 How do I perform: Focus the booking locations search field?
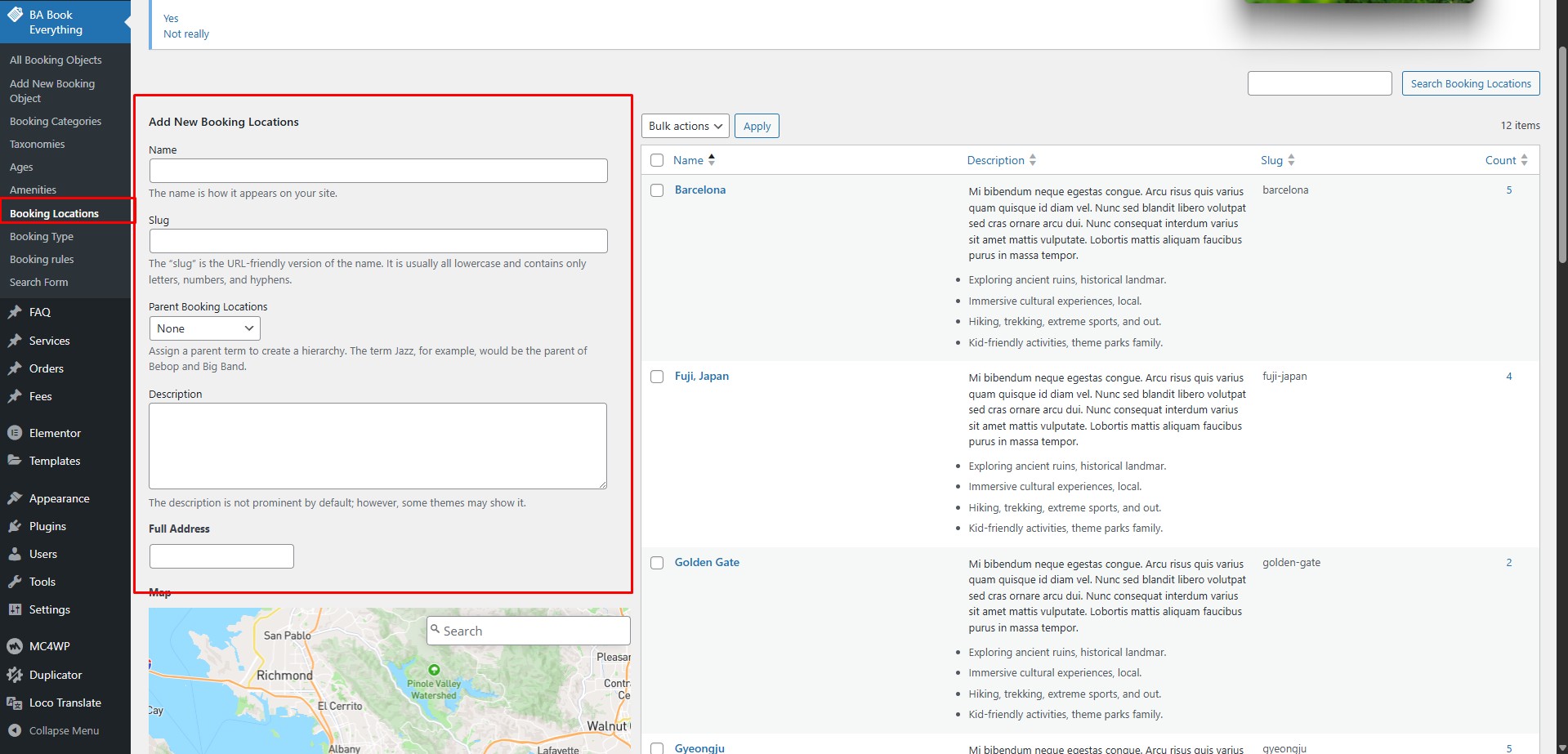pyautogui.click(x=1320, y=83)
